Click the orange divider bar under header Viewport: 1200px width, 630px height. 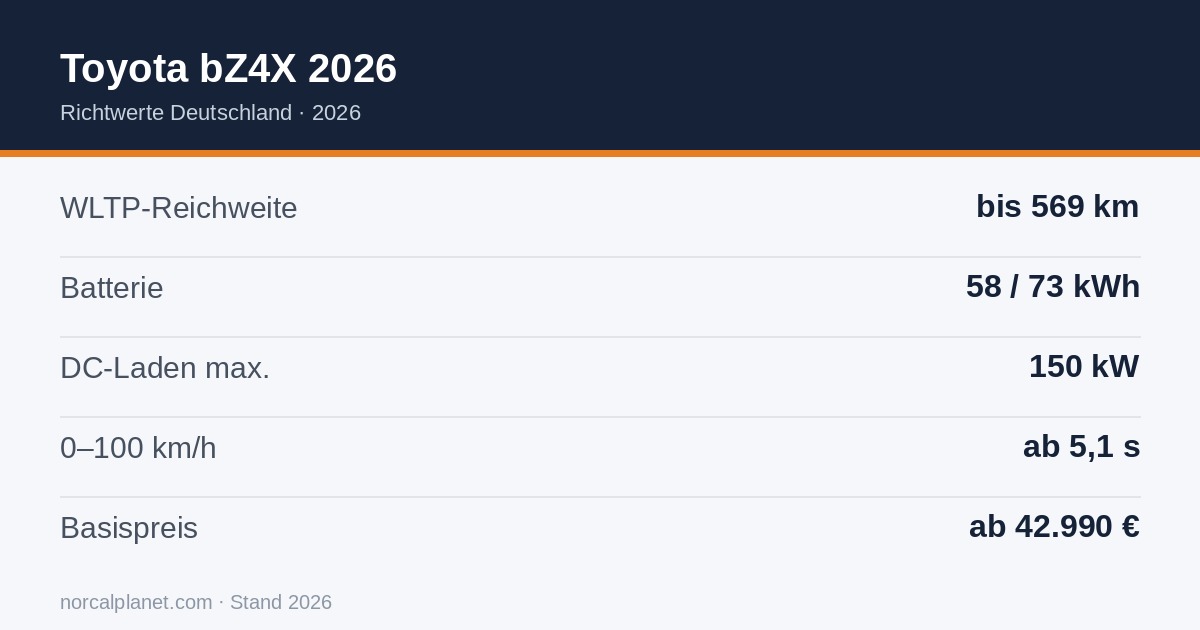click(600, 153)
